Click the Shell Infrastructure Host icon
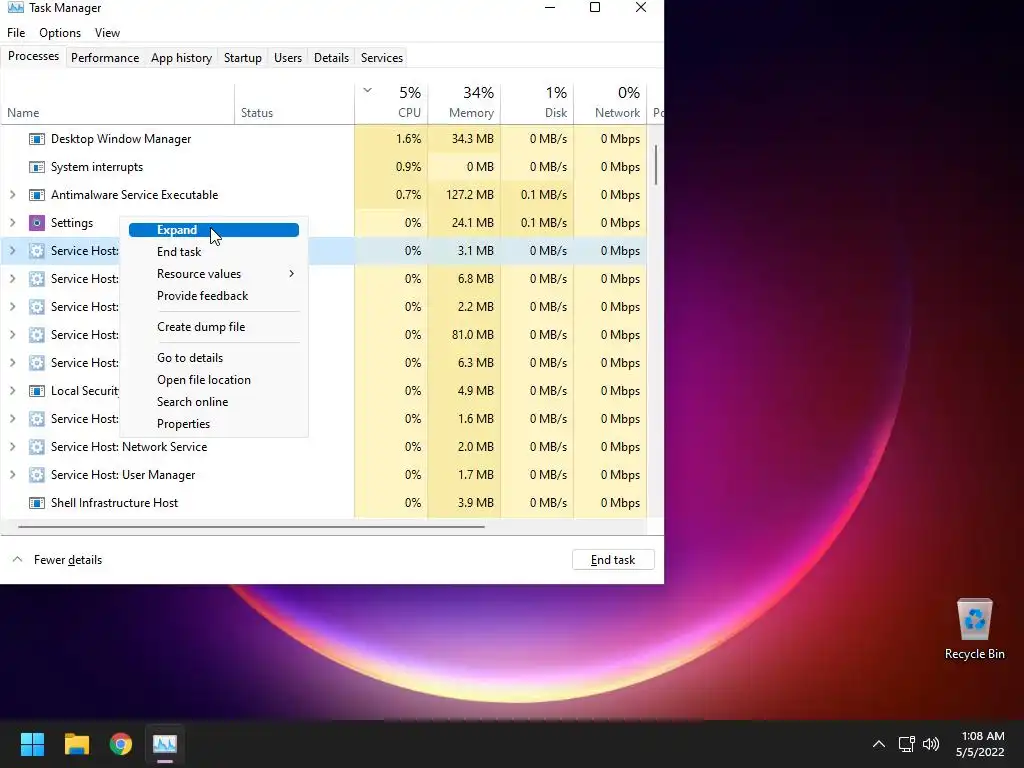The image size is (1024, 768). point(37,503)
